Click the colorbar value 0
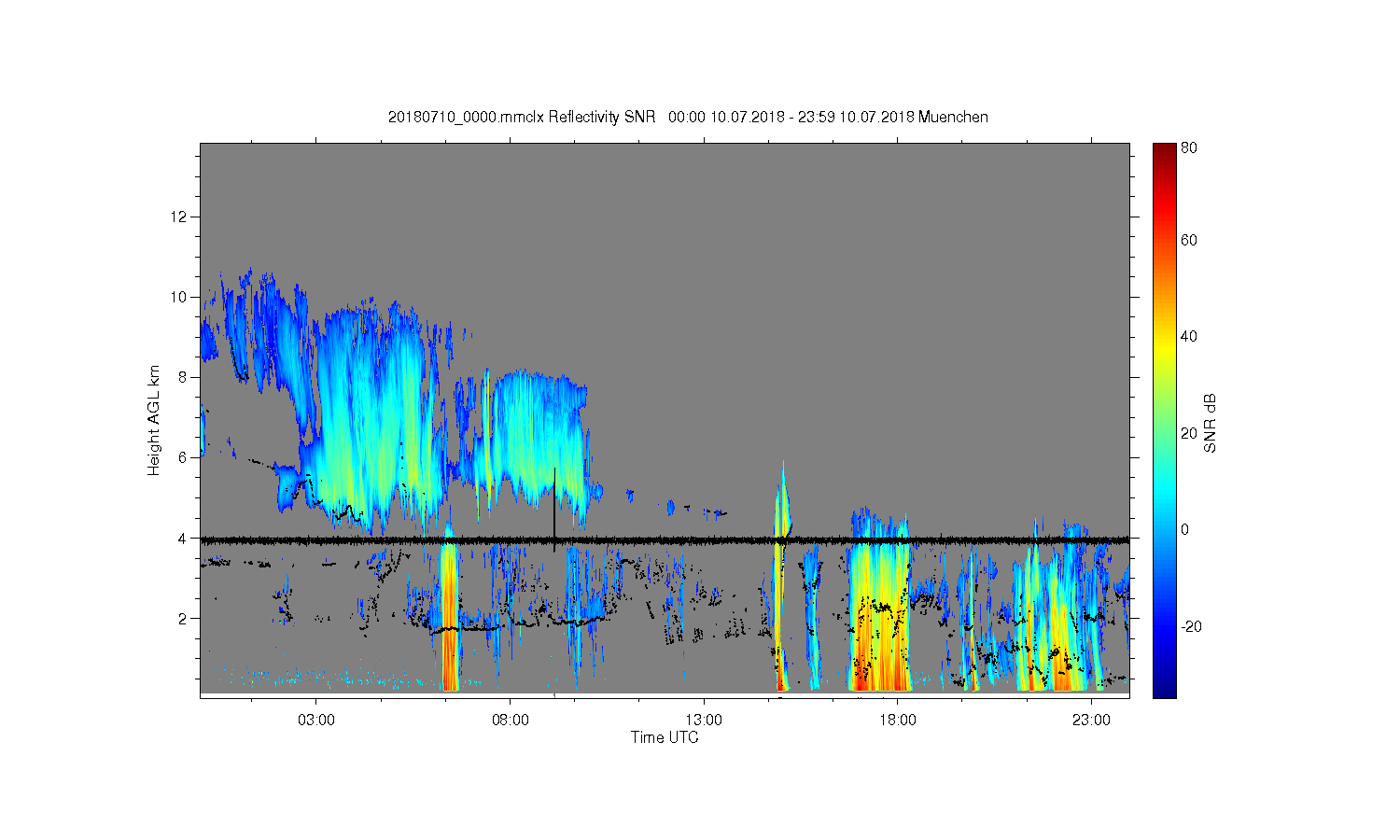Image resolution: width=1400 pixels, height=840 pixels. click(1185, 529)
